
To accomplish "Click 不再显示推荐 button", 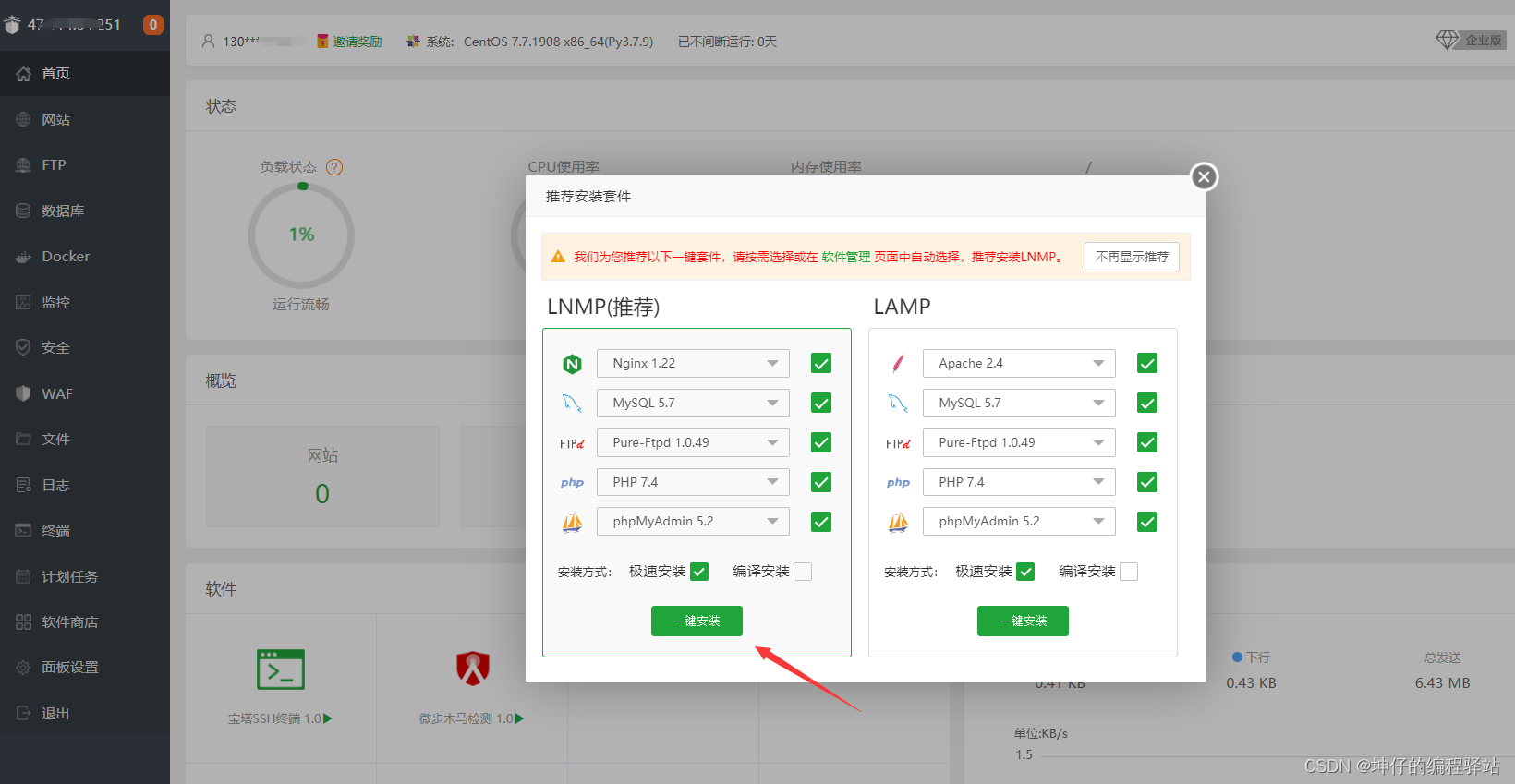I will pyautogui.click(x=1132, y=257).
